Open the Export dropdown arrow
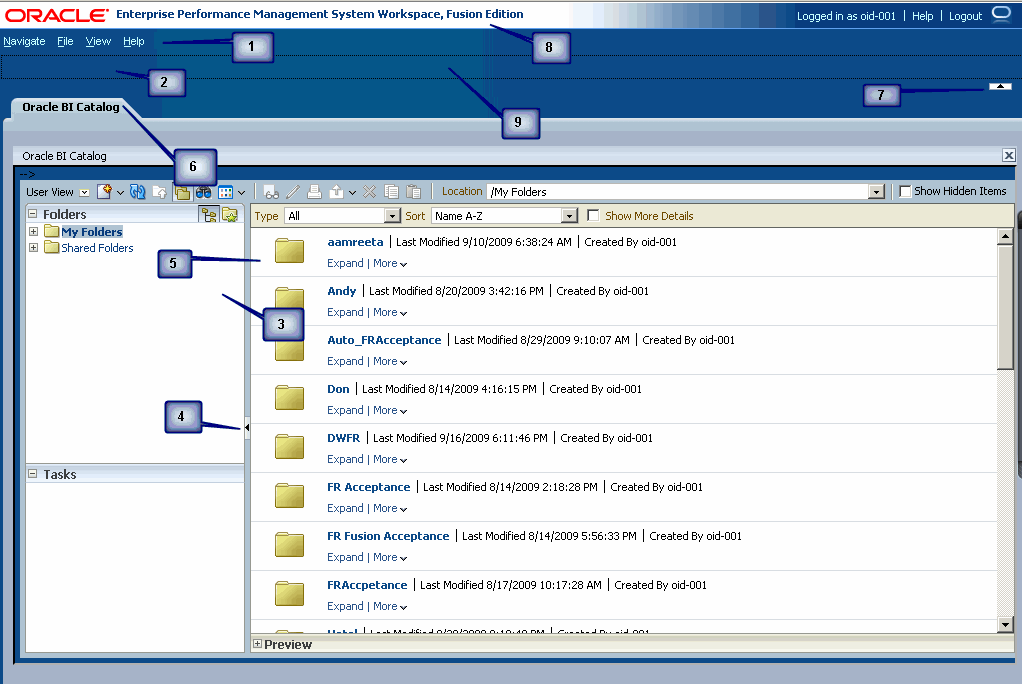The image size is (1022, 684). tap(352, 192)
